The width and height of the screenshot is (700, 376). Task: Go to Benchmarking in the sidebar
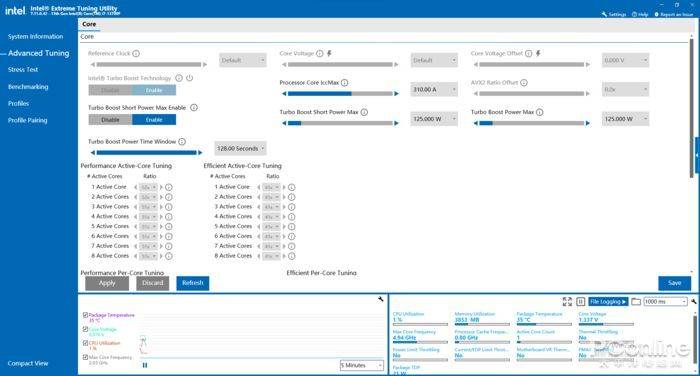(28, 87)
